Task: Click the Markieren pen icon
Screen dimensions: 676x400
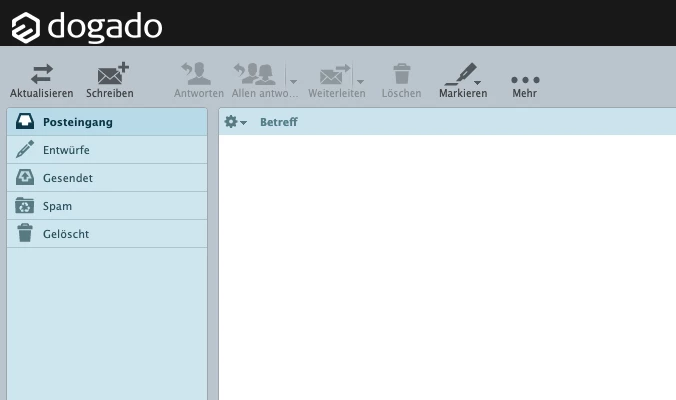Action: pos(459,74)
